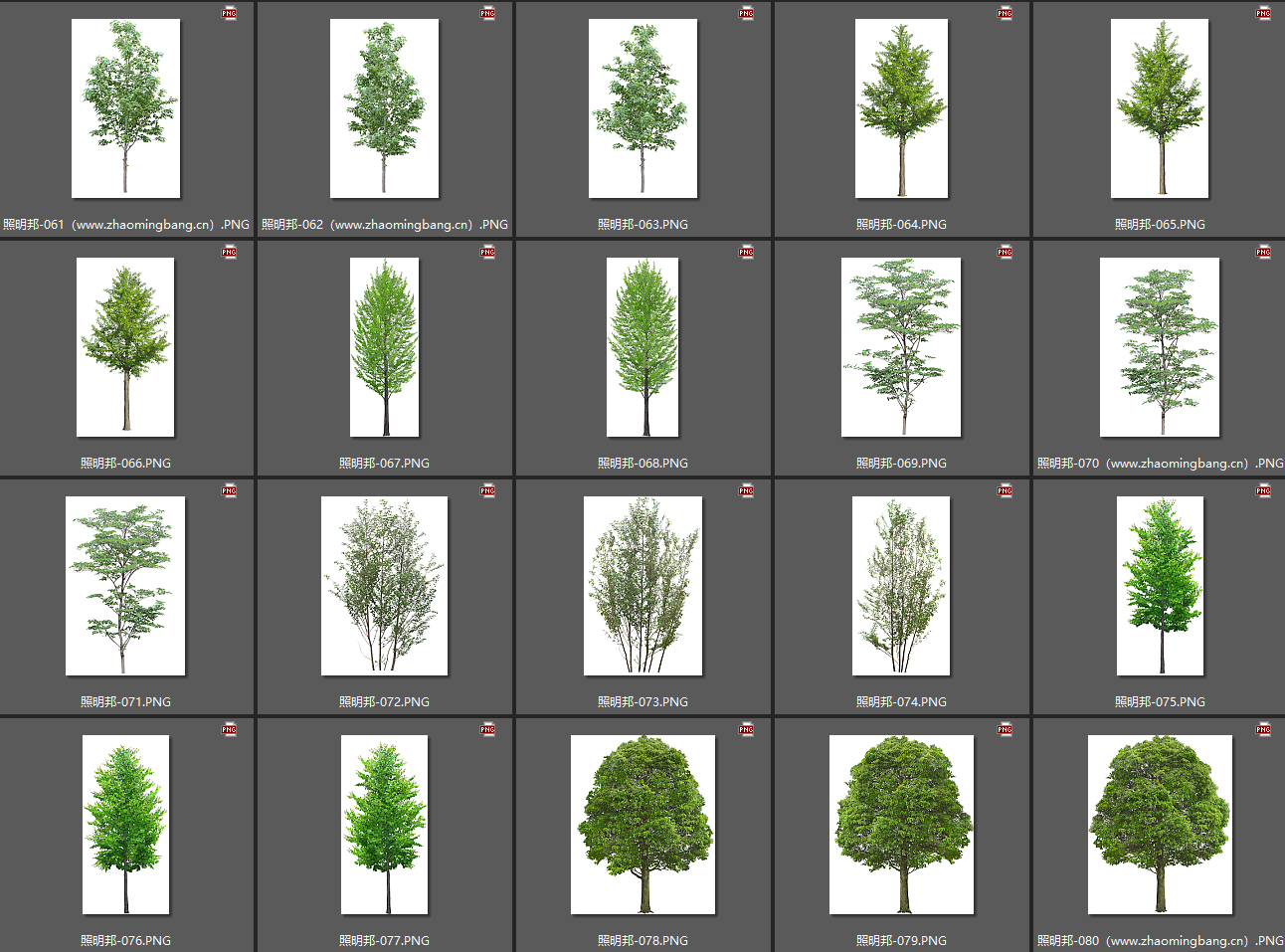The height and width of the screenshot is (952, 1285).
Task: Click the PNG badge icon on 照明邦-061
Action: 229,13
